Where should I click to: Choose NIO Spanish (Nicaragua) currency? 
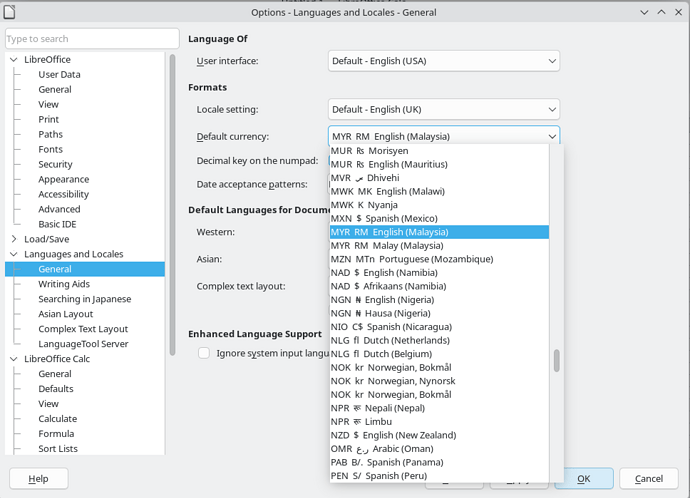439,326
